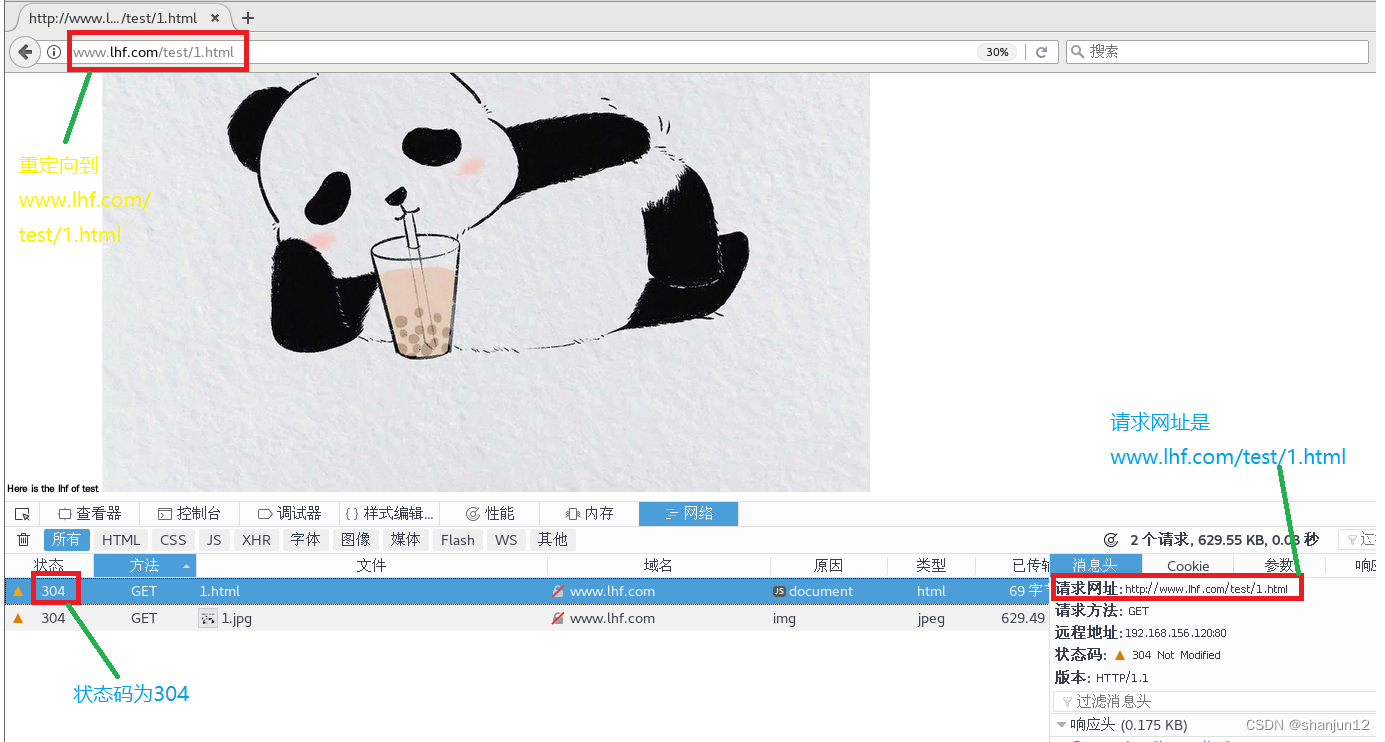The height and width of the screenshot is (742, 1385).
Task: Open site information icon in address bar
Action: pos(53,52)
